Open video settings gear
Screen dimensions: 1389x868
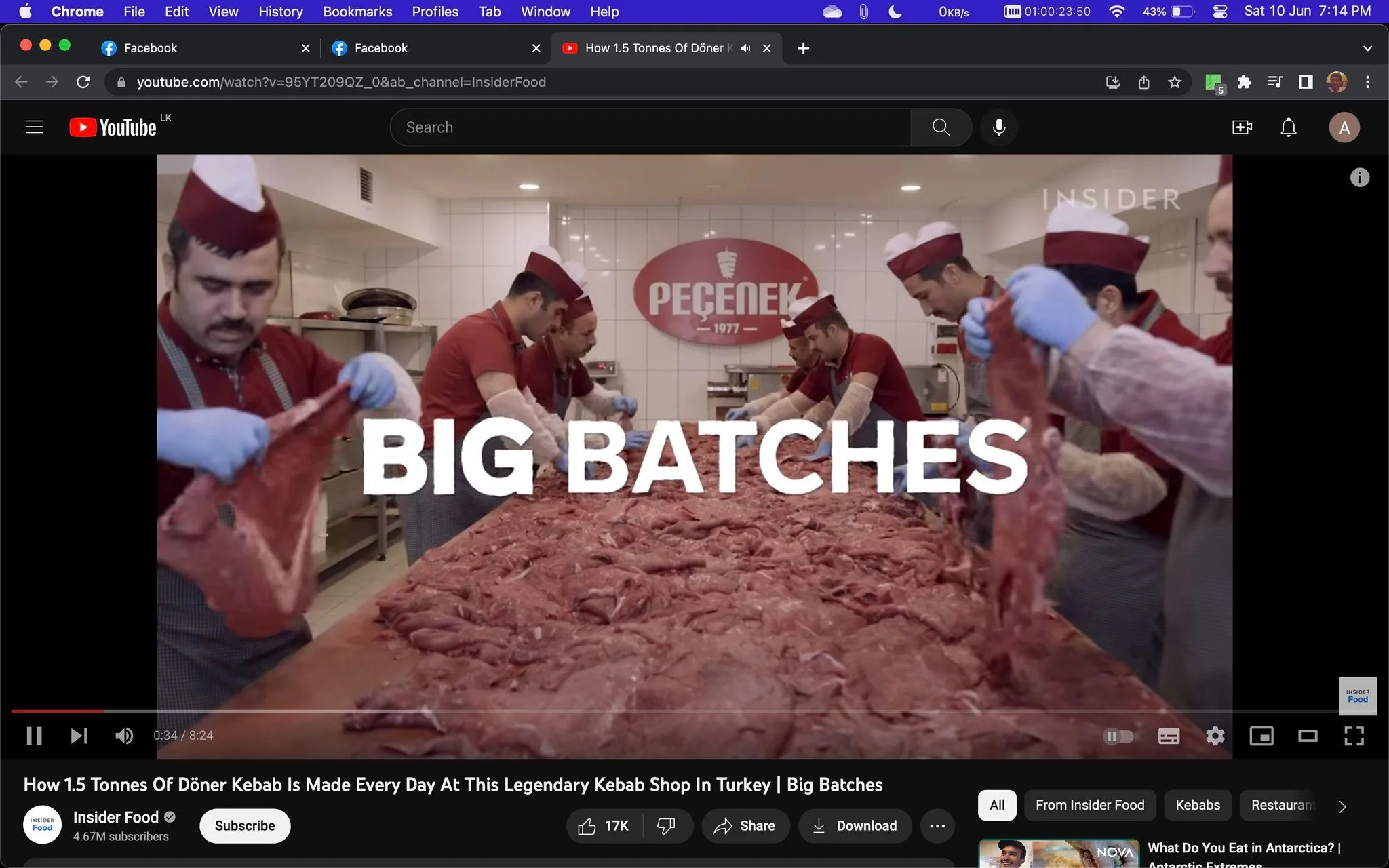tap(1215, 736)
